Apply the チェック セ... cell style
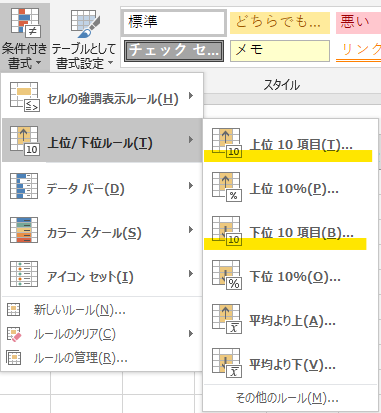Screen dimensions: 381x413 click(x=174, y=51)
